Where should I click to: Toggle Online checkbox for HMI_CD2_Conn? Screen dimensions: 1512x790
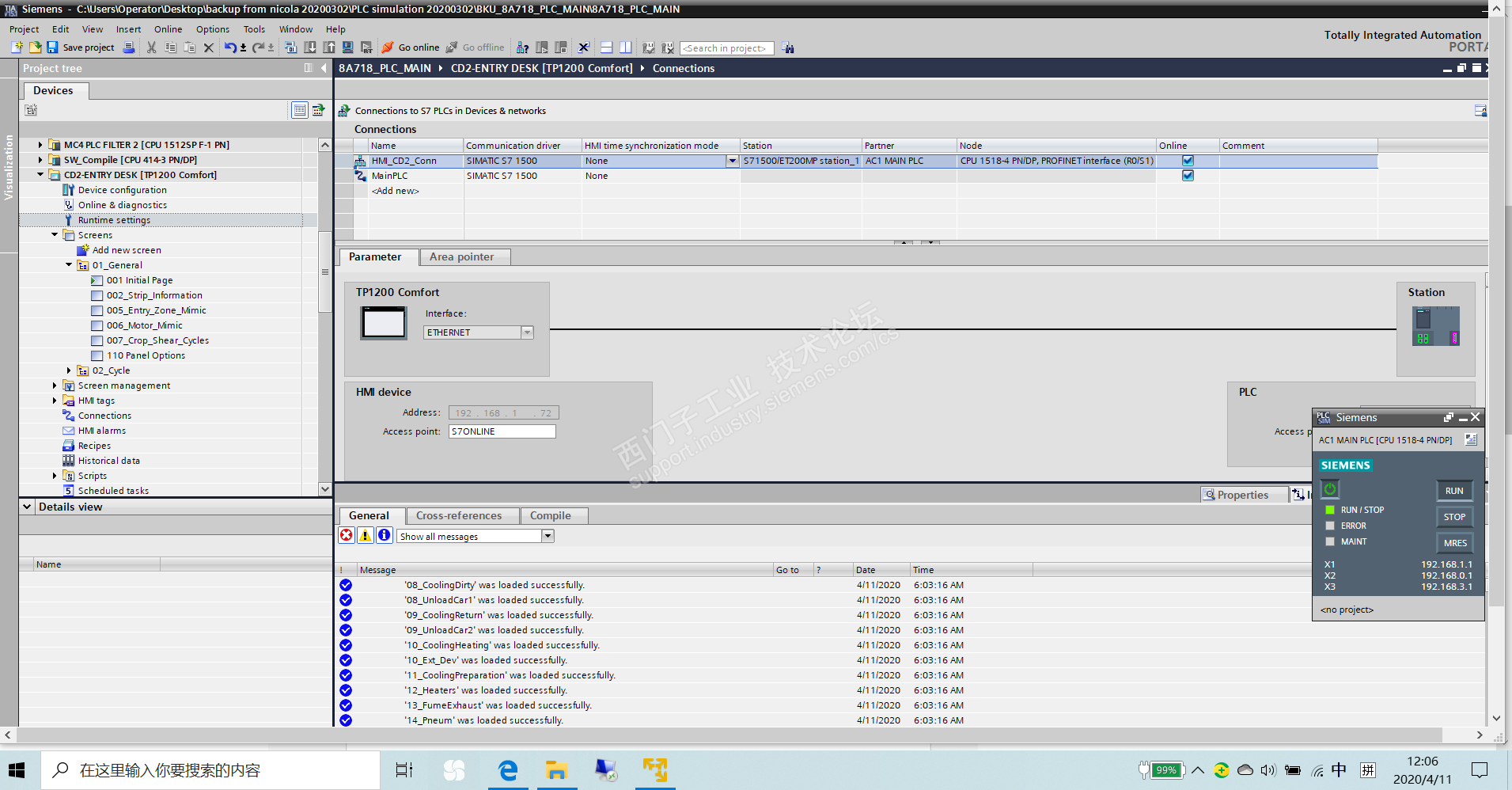pyautogui.click(x=1188, y=161)
